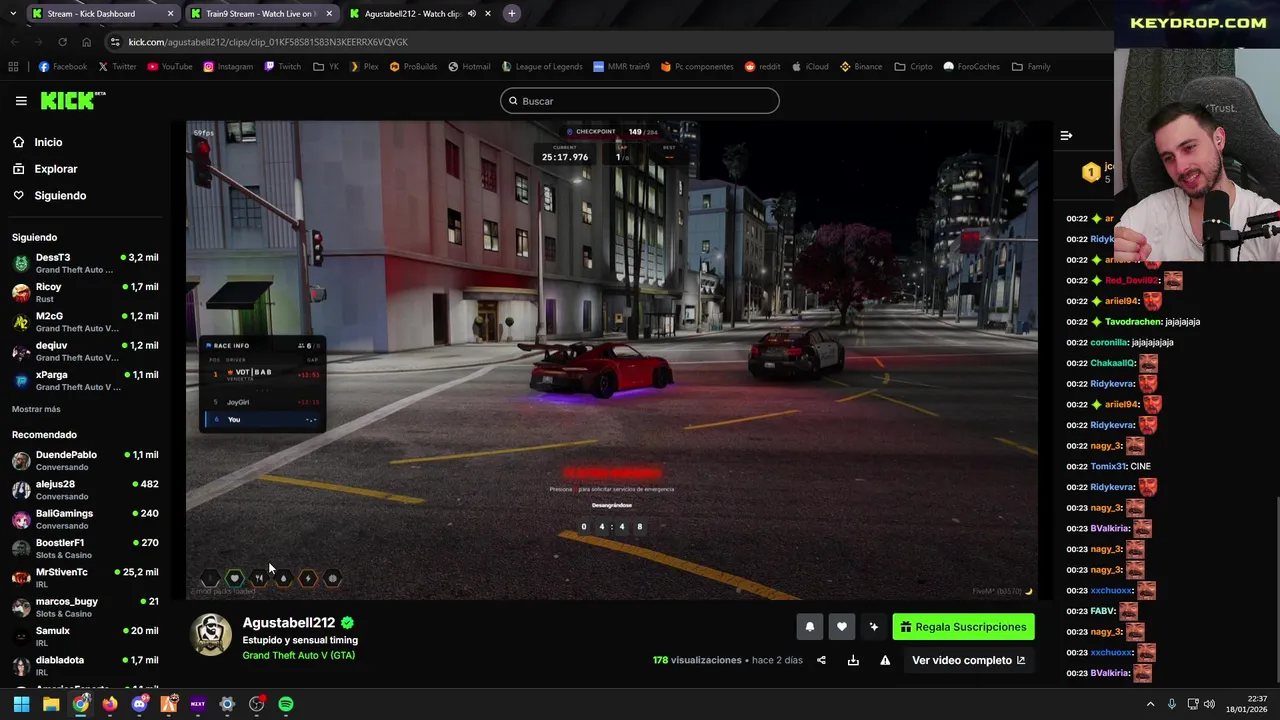This screenshot has width=1280, height=720.
Task: Click the clip video player
Action: (612, 360)
